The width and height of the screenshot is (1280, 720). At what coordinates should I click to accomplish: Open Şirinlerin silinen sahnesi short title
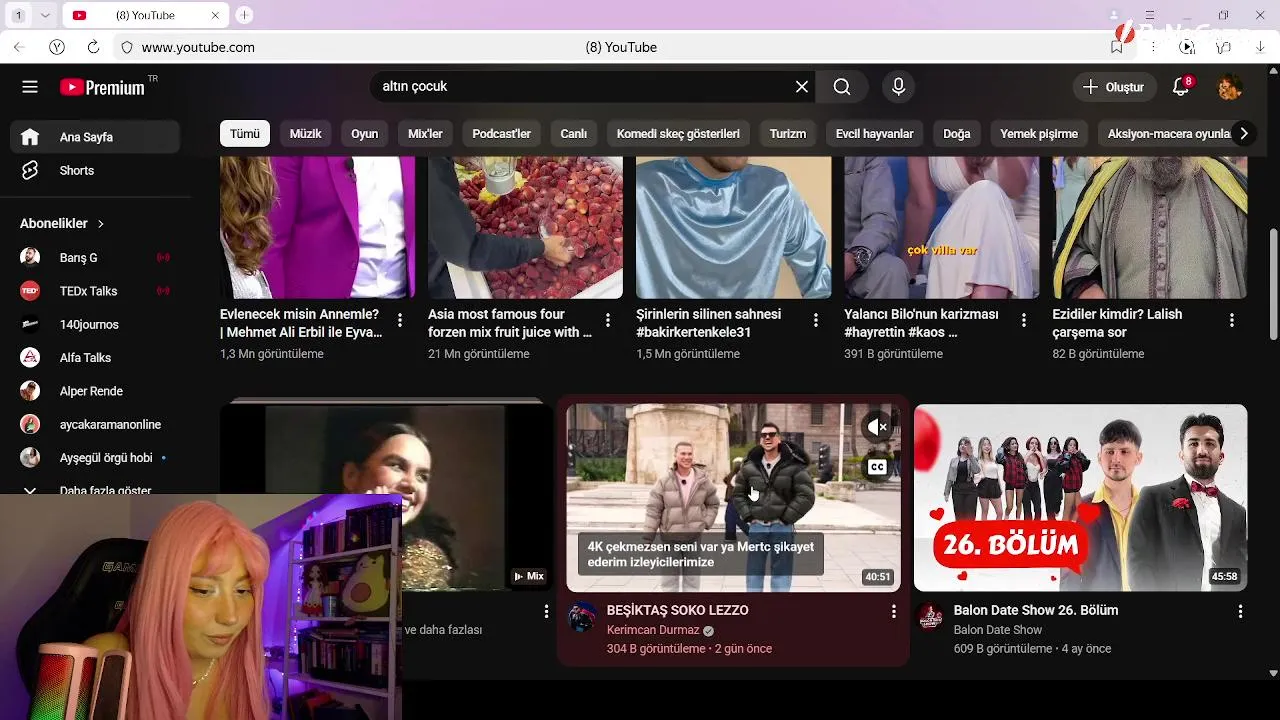pyautogui.click(x=708, y=323)
